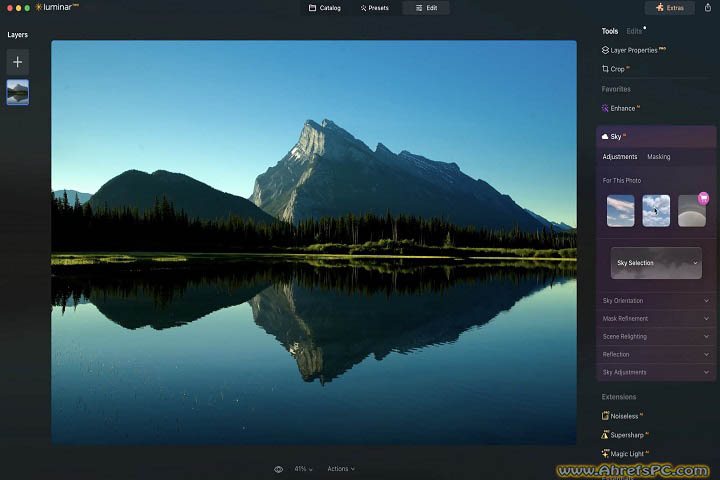Viewport: 720px width, 480px height.
Task: Click the Layers panel title
Action: click(x=17, y=35)
